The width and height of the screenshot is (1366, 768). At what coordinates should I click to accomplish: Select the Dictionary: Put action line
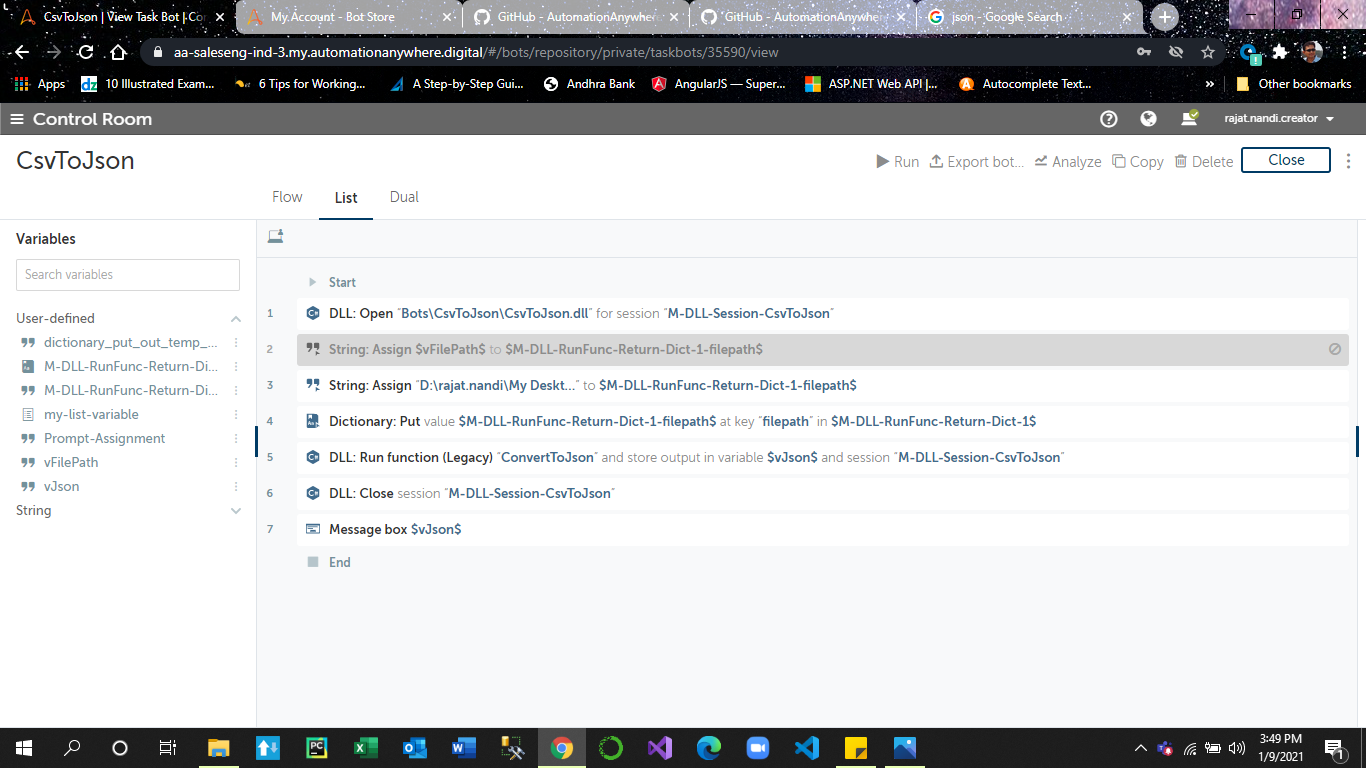click(x=823, y=421)
